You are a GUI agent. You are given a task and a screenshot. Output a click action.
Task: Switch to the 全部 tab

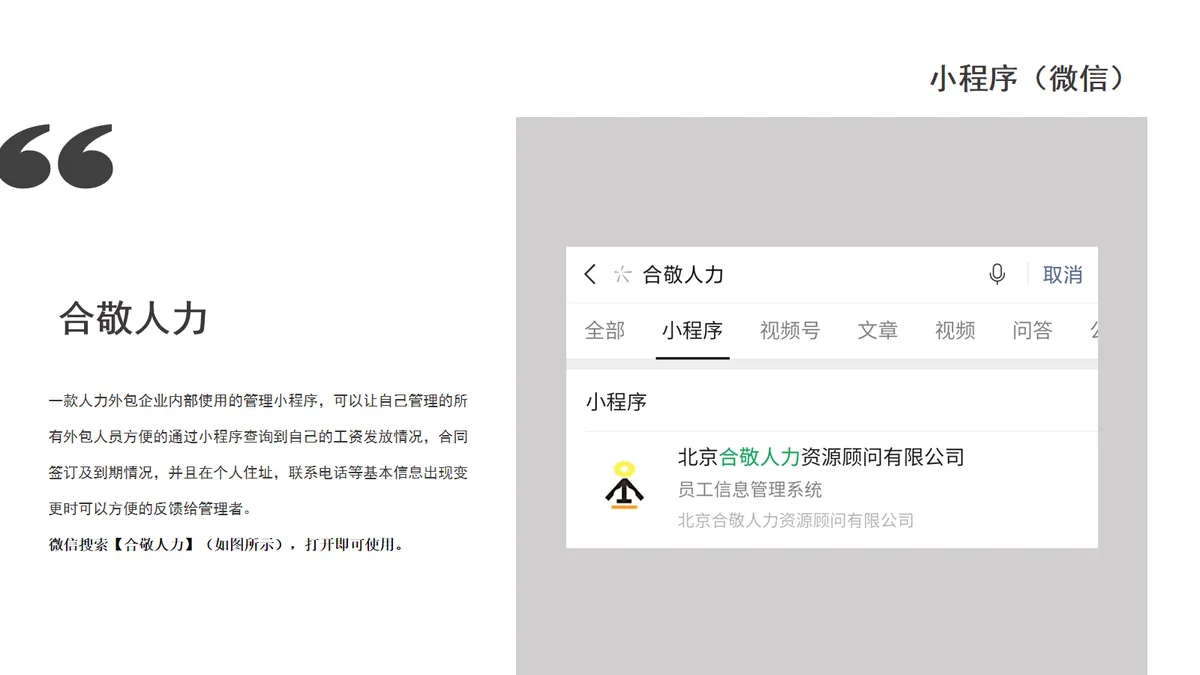click(605, 330)
